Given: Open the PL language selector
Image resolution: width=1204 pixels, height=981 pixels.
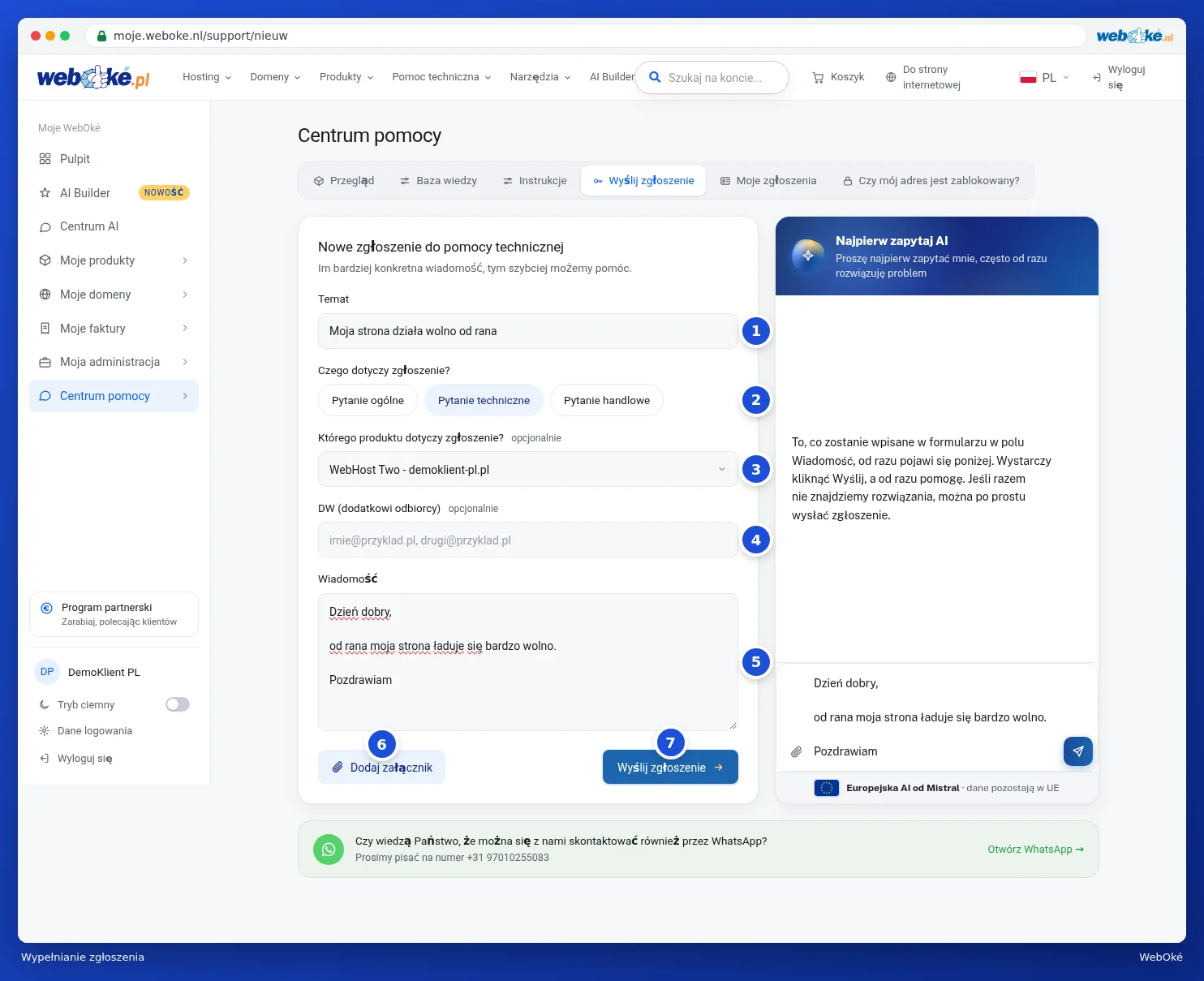Looking at the screenshot, I should point(1044,77).
